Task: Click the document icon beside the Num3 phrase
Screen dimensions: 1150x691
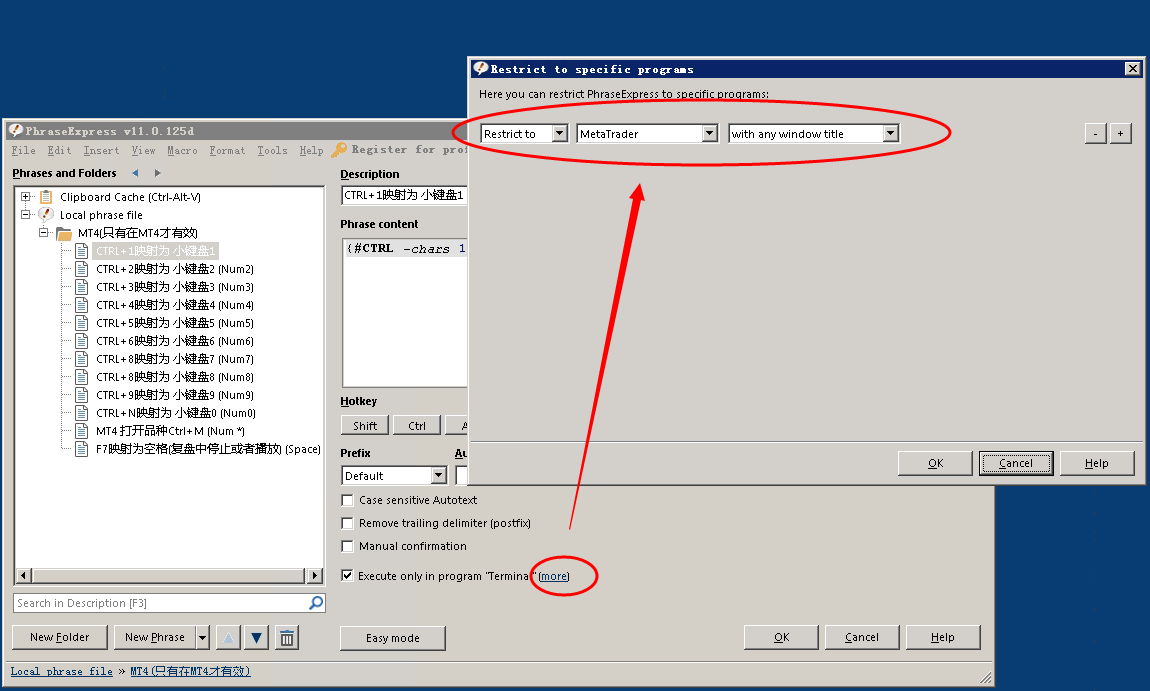Action: click(82, 287)
